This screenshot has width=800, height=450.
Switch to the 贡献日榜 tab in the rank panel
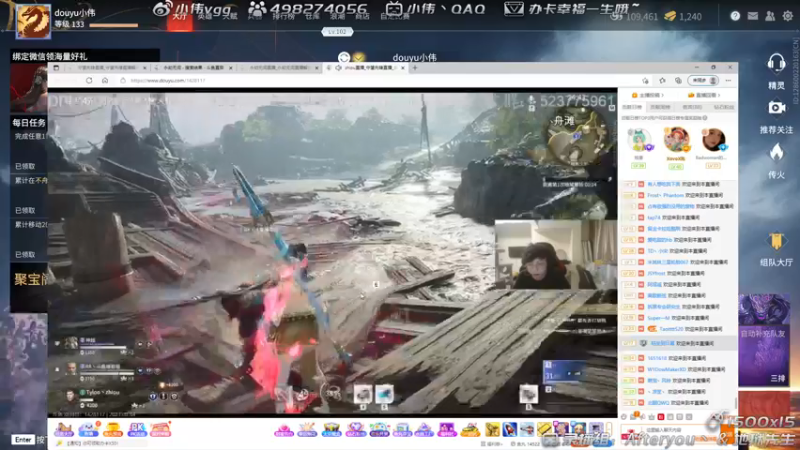[x=632, y=107]
